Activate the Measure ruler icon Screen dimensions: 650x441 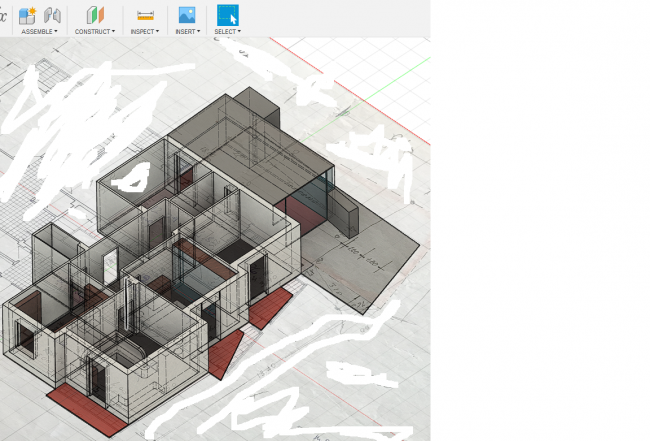(x=145, y=15)
